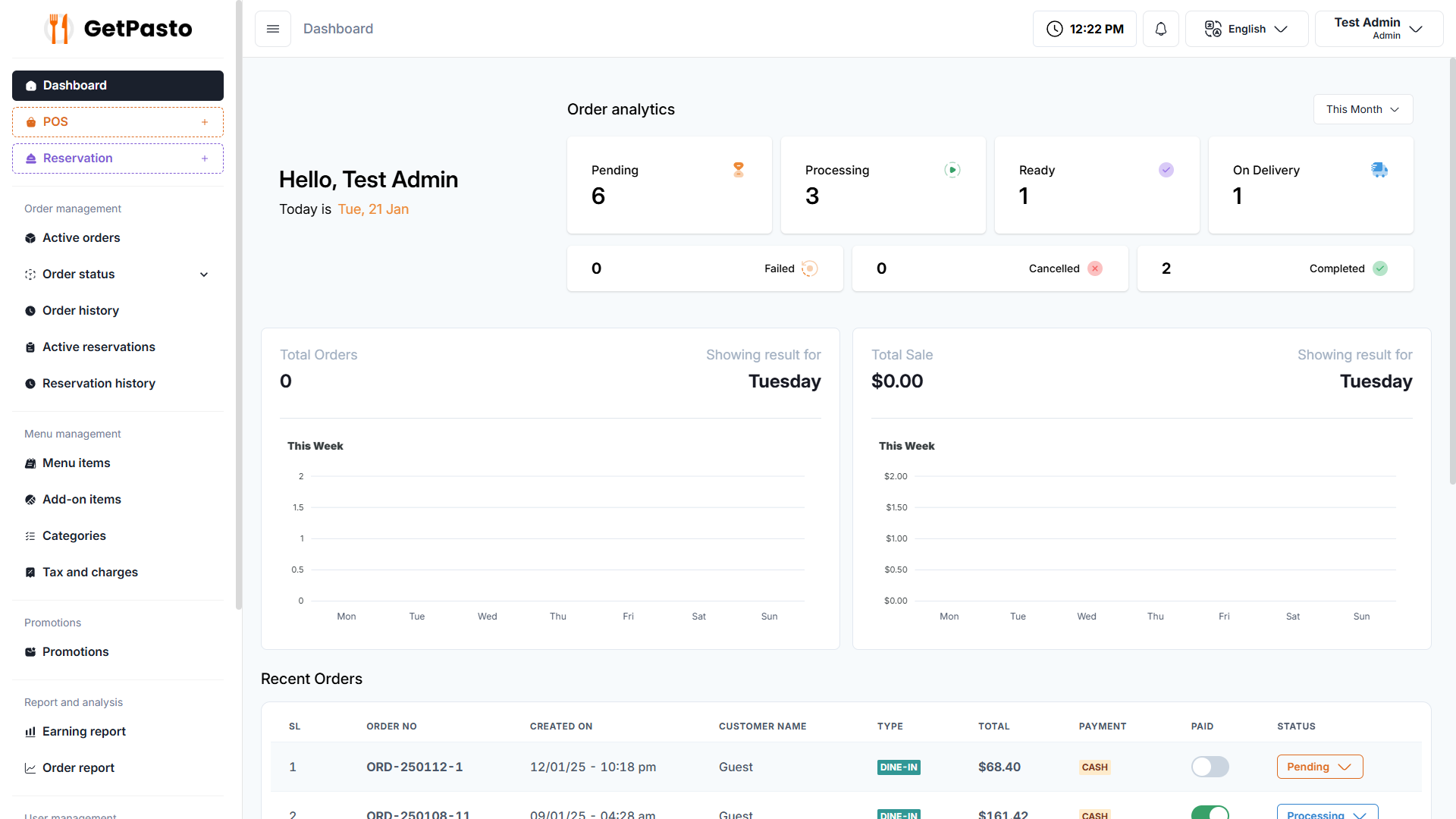Open Active orders in sidebar
The height and width of the screenshot is (819, 1456).
[81, 237]
